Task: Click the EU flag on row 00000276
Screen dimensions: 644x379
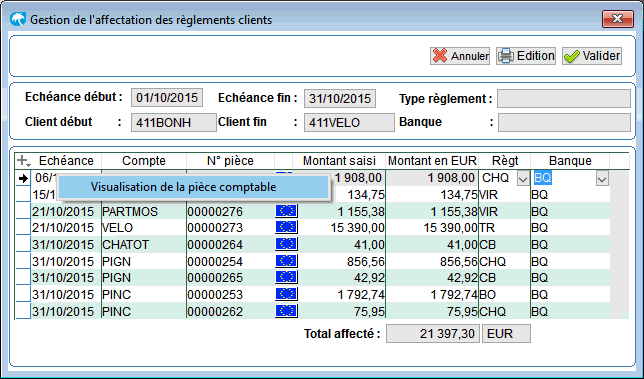Action: tap(286, 211)
